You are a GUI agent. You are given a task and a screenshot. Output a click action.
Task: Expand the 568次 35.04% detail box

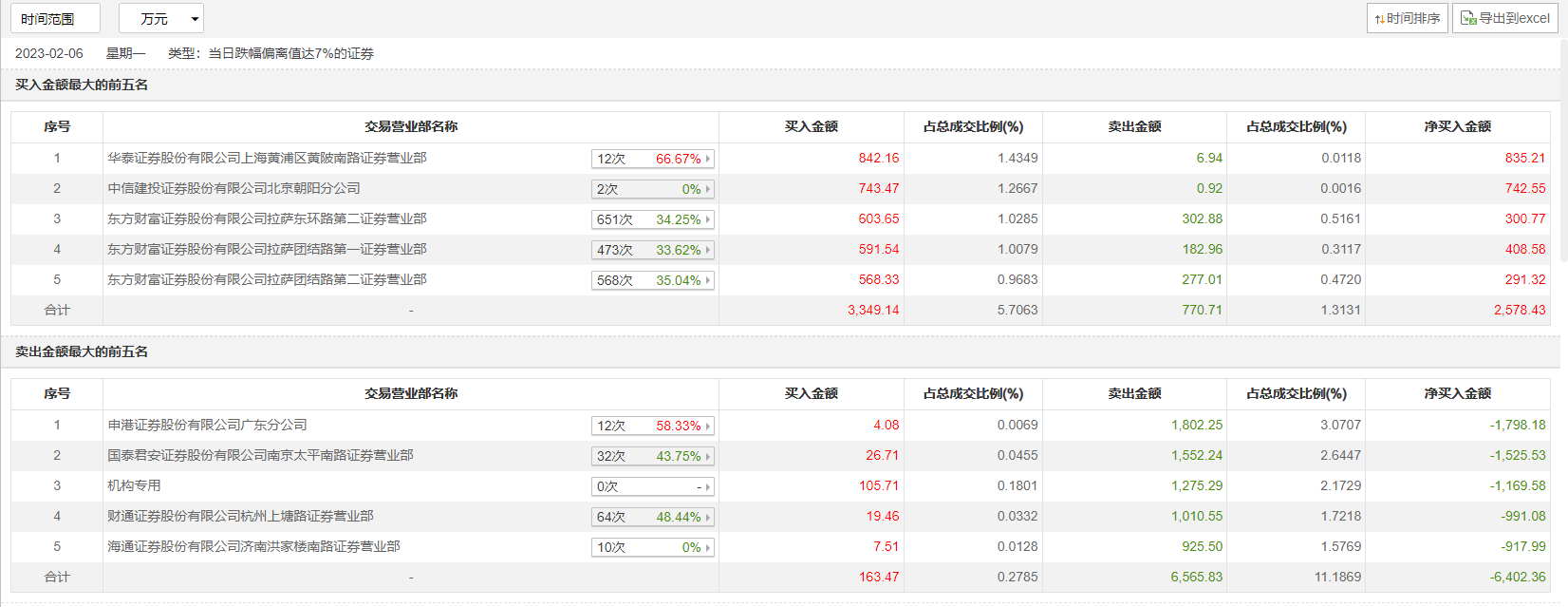click(x=708, y=280)
